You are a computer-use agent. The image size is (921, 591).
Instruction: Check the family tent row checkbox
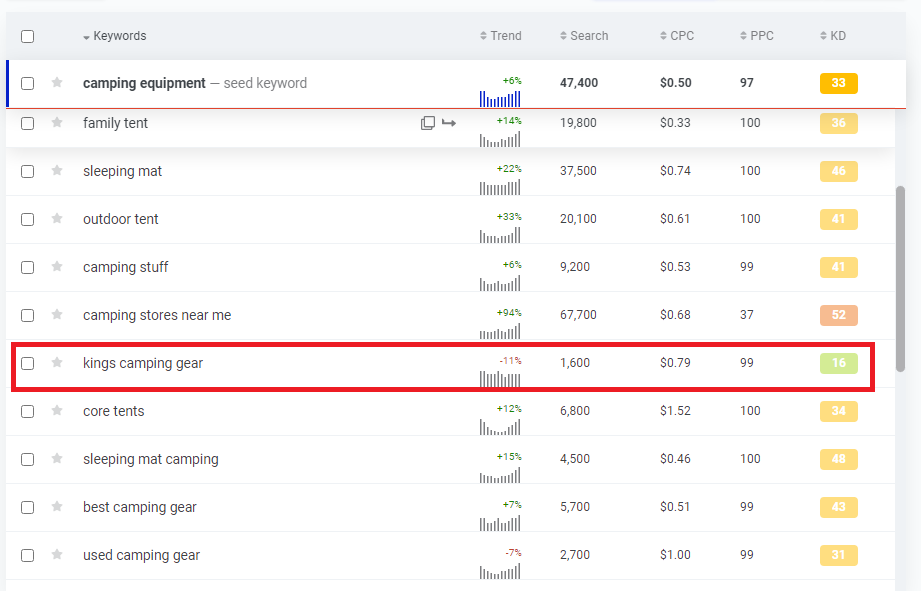coord(28,123)
